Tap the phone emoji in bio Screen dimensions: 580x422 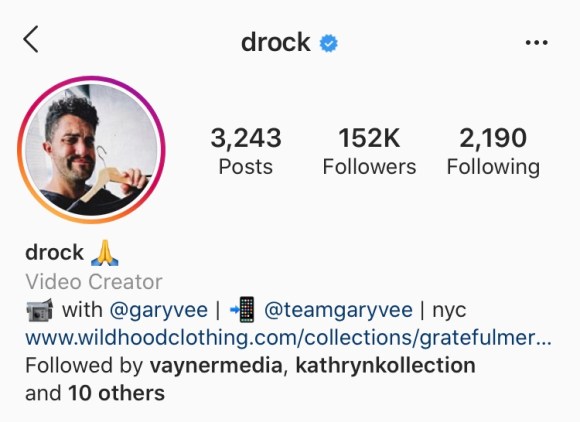(x=243, y=310)
